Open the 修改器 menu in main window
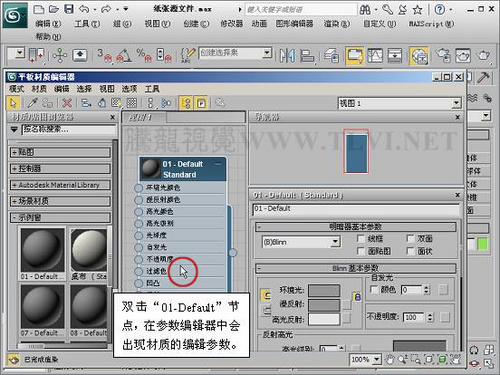The image size is (500, 375). click(232, 24)
